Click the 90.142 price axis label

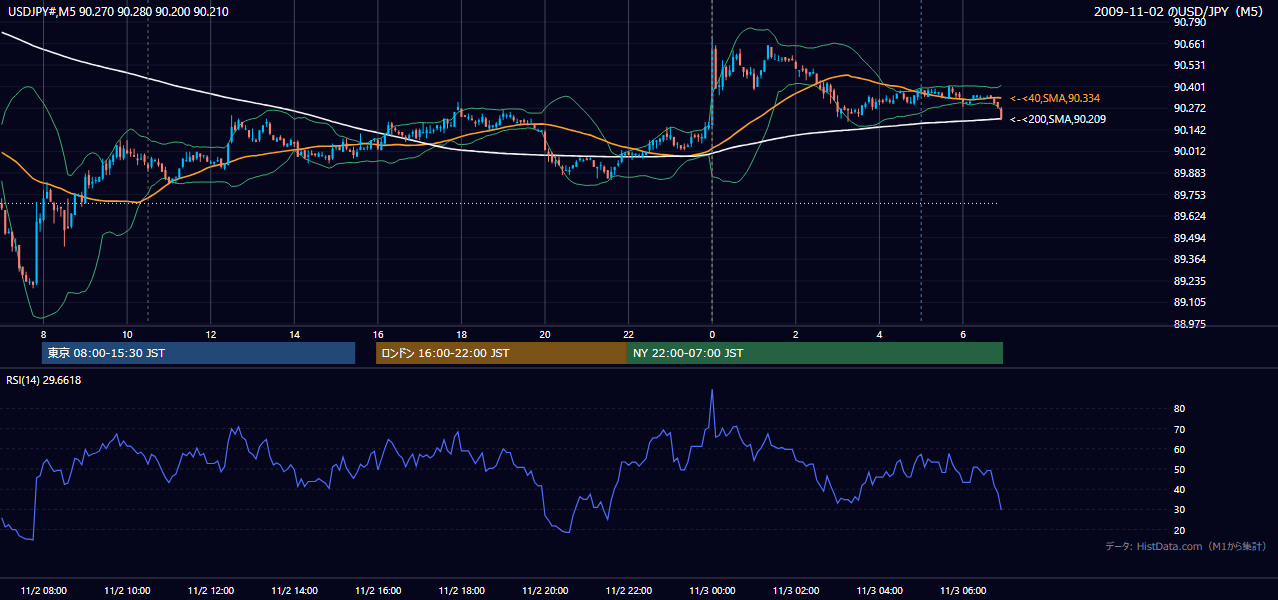click(x=1189, y=130)
